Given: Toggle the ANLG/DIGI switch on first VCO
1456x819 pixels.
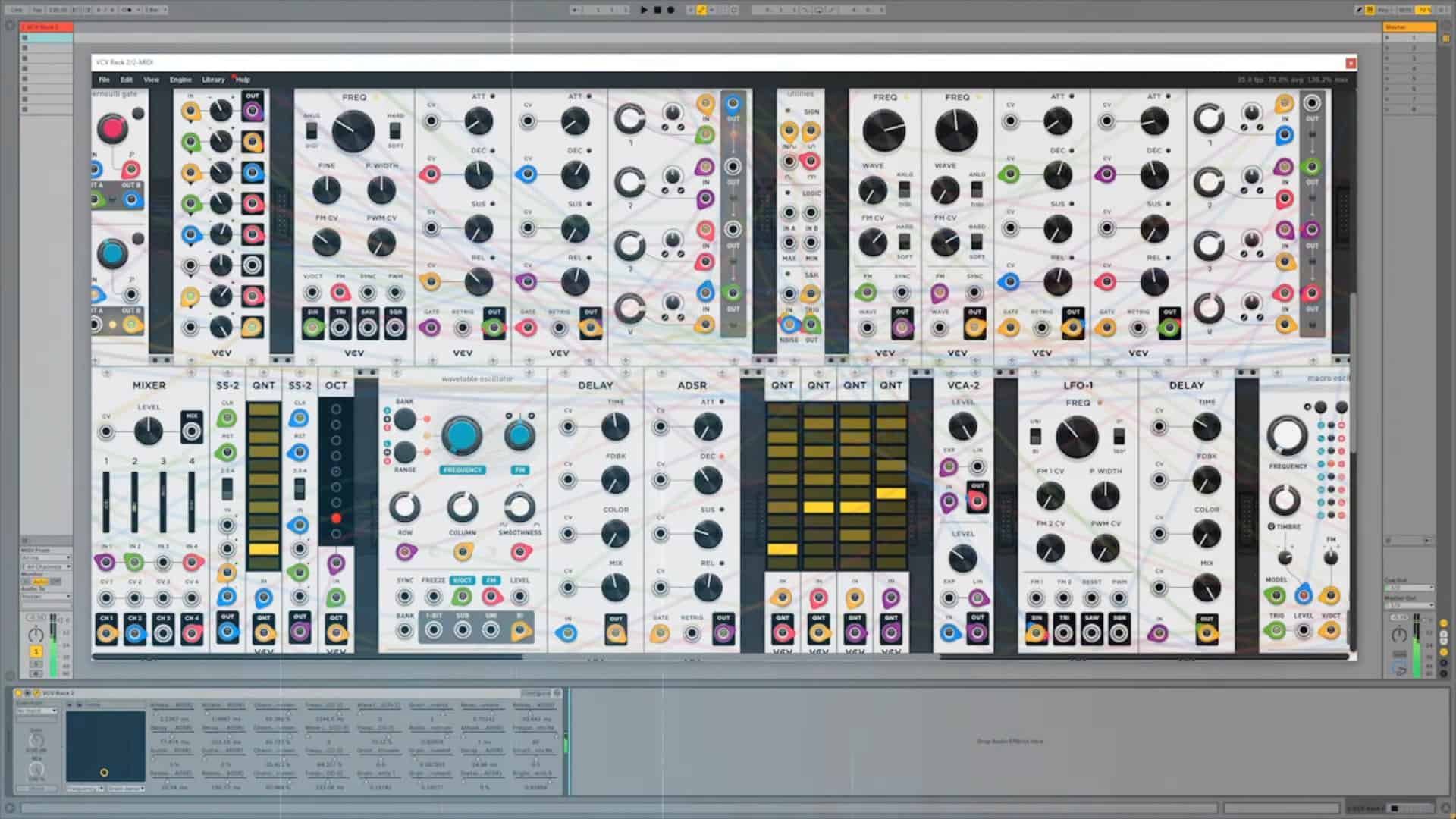Looking at the screenshot, I should pos(312,131).
